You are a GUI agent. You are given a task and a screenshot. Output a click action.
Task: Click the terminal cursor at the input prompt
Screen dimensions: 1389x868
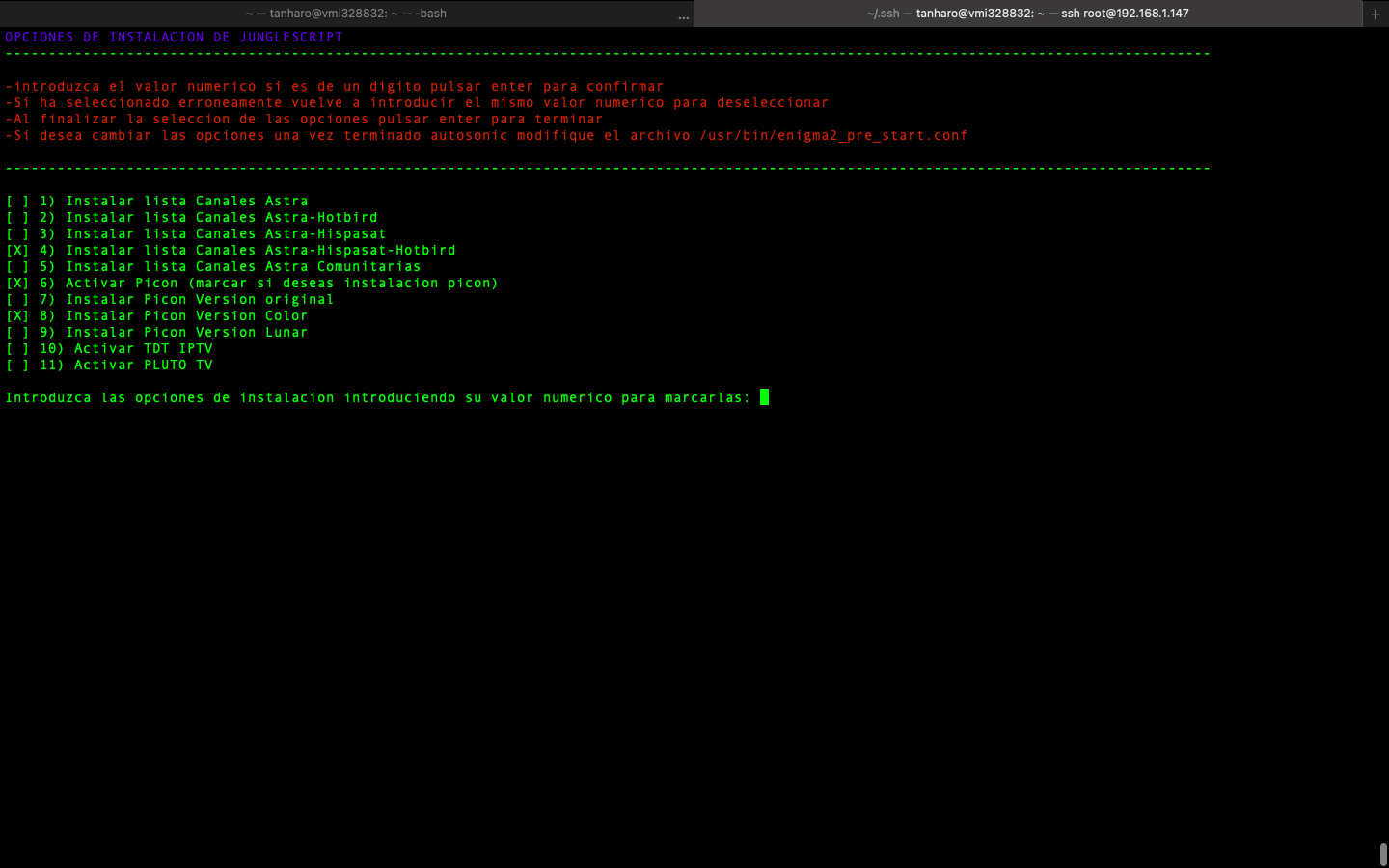click(764, 397)
